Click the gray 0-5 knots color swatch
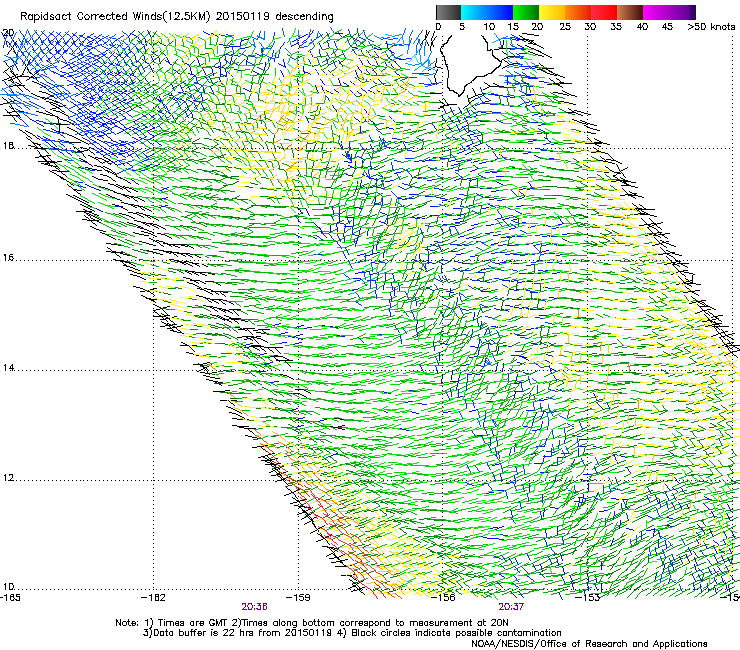This screenshot has width=740, height=650. [448, 12]
